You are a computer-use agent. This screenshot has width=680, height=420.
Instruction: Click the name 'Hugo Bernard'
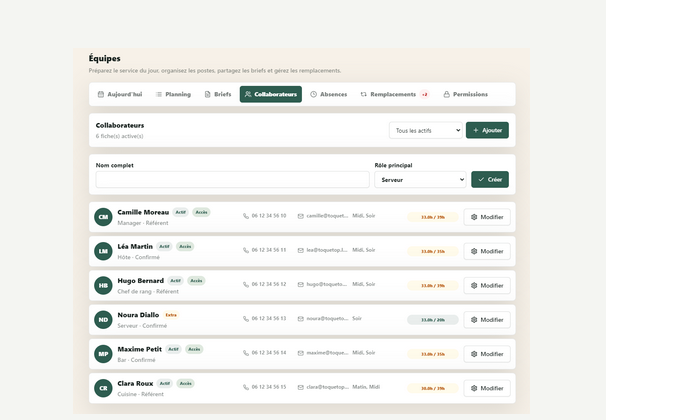[141, 281]
